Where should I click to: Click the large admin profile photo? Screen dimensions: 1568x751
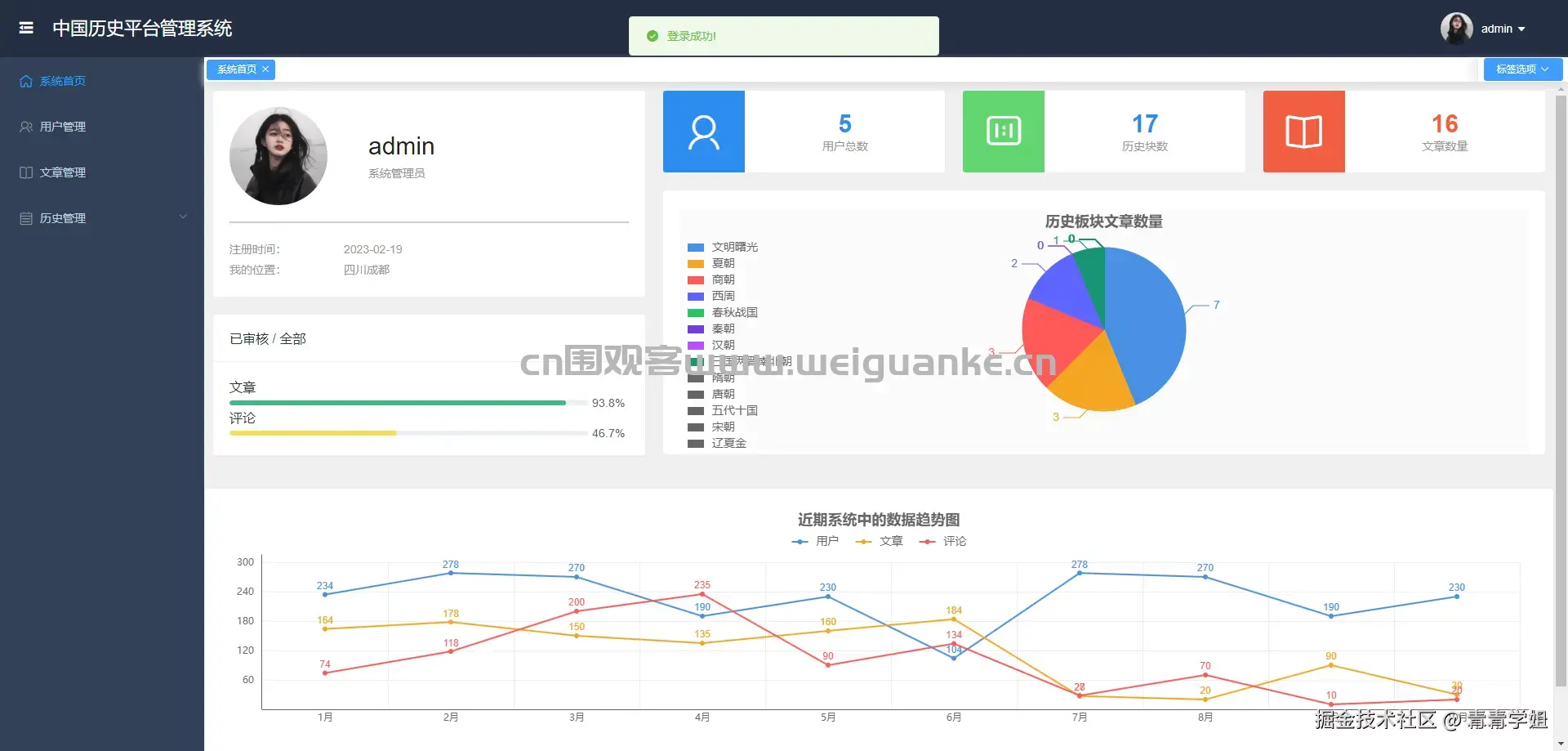(x=278, y=156)
